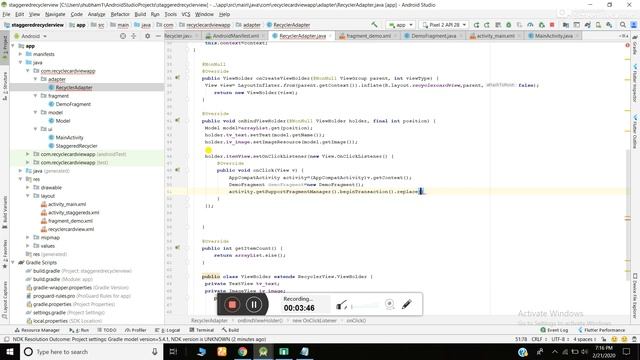The height and width of the screenshot is (360, 640).
Task: Click the Profile app gauge icon
Action: point(530,25)
